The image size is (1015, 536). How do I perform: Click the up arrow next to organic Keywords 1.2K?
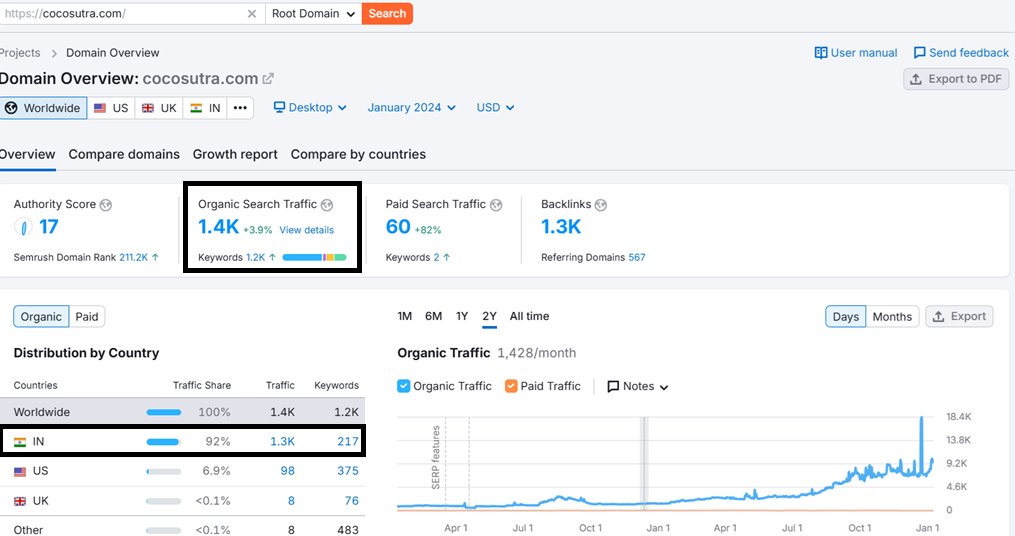[273, 257]
